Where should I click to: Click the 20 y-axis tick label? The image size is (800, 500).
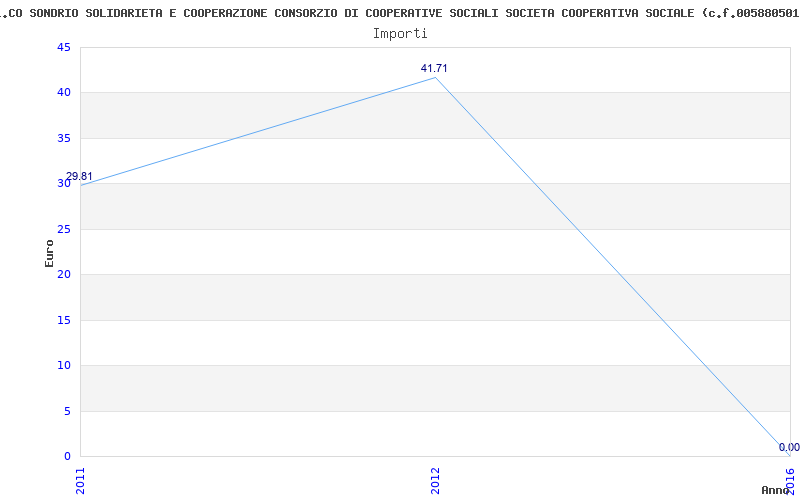point(64,274)
